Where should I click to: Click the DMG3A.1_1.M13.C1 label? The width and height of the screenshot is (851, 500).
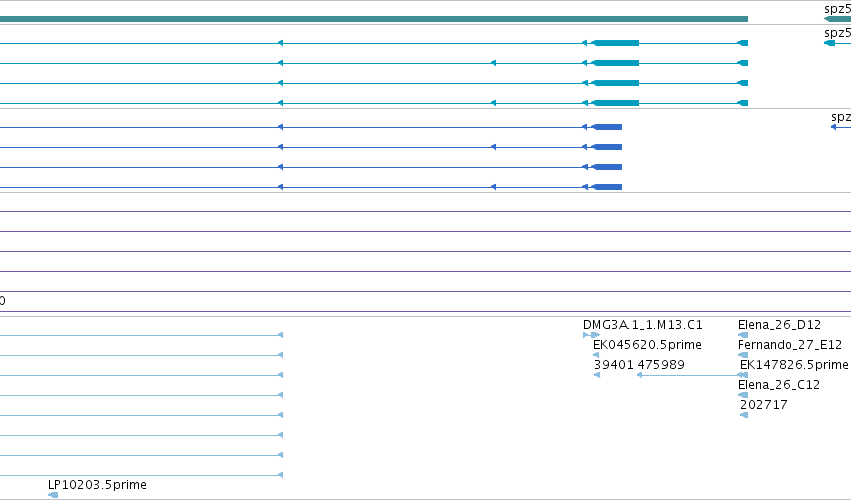pyautogui.click(x=643, y=325)
